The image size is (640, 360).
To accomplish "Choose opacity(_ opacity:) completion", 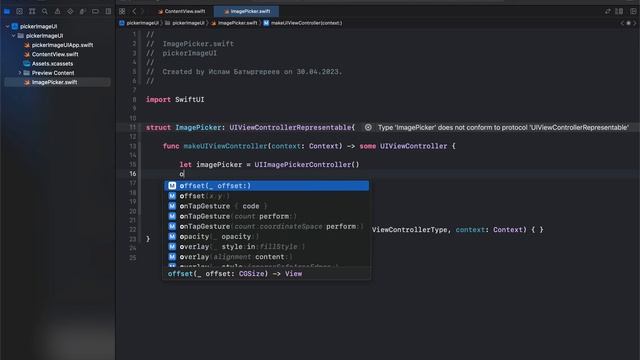I will [267, 237].
